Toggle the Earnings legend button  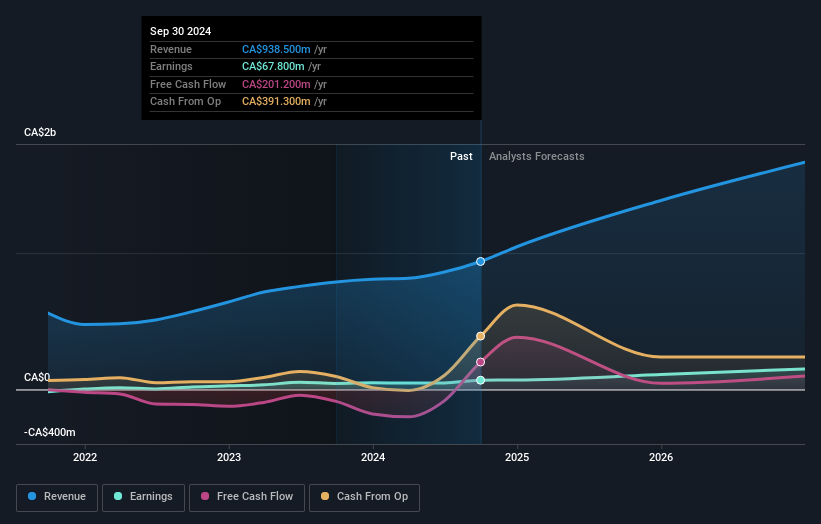143,497
